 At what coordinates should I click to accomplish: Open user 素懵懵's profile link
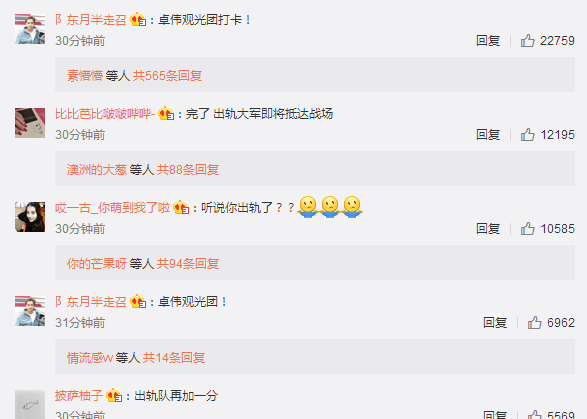(x=85, y=76)
